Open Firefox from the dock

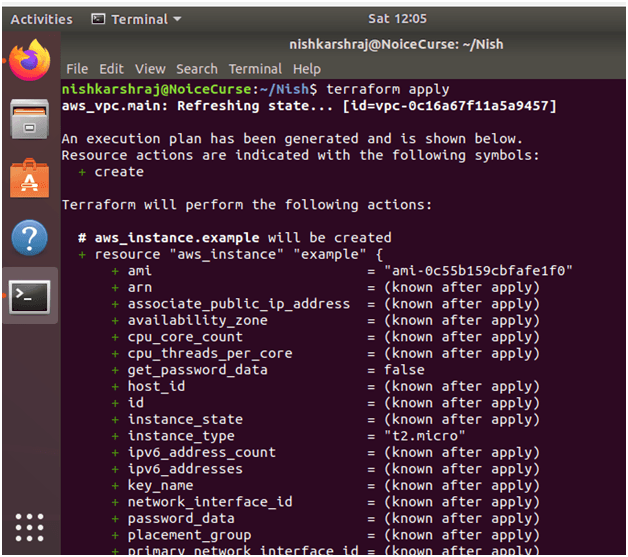29,59
